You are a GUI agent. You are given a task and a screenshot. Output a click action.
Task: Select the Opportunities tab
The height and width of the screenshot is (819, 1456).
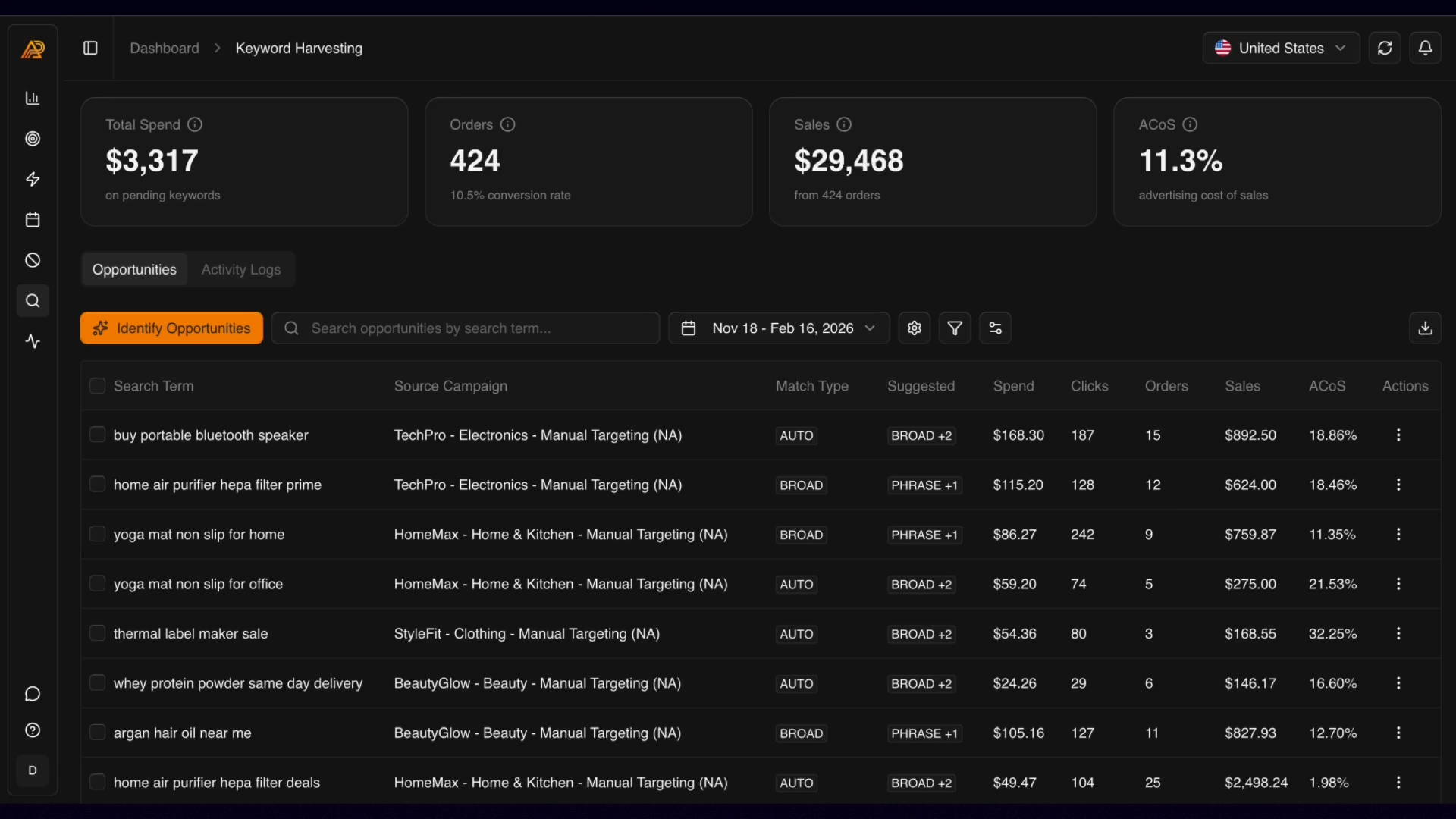pos(134,269)
